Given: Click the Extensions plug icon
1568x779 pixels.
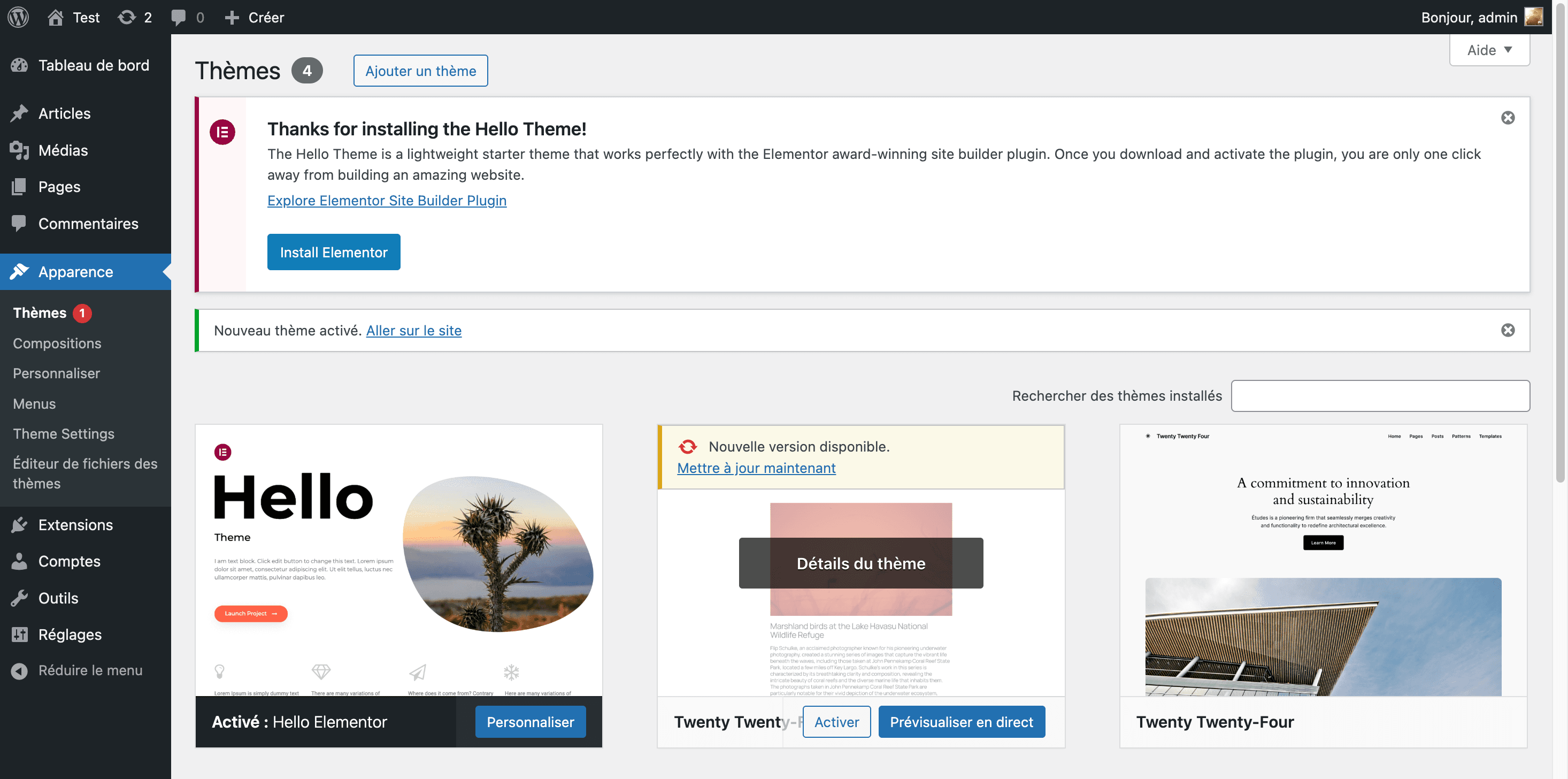Looking at the screenshot, I should coord(19,525).
